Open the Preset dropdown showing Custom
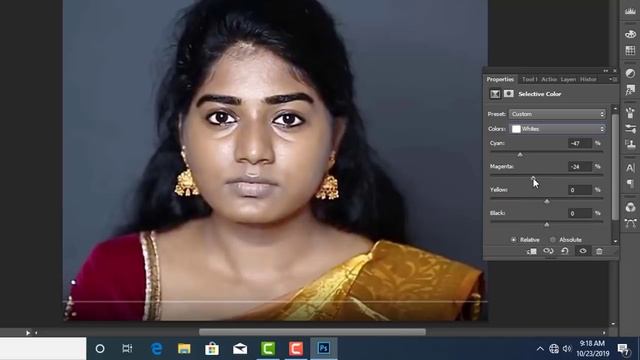Image resolution: width=640 pixels, height=360 pixels. pyautogui.click(x=557, y=114)
